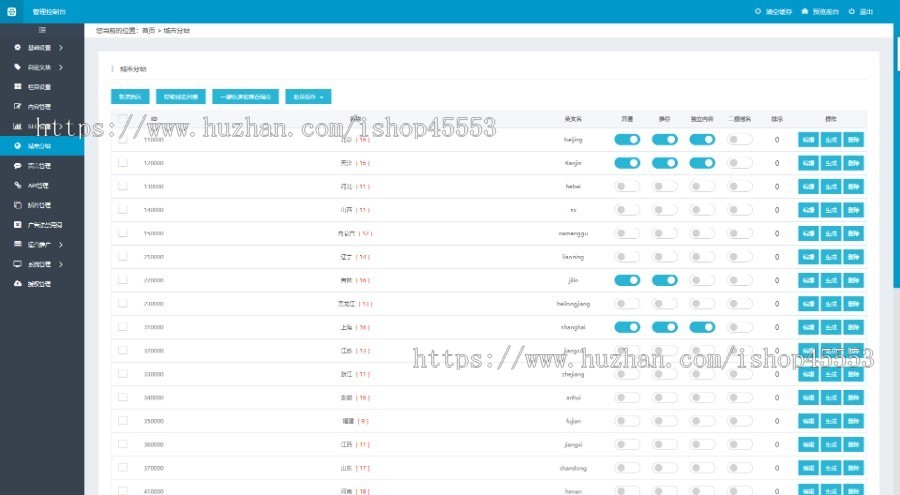Click the monitor screen icon in sidebar
The height and width of the screenshot is (495, 900).
coord(17,264)
